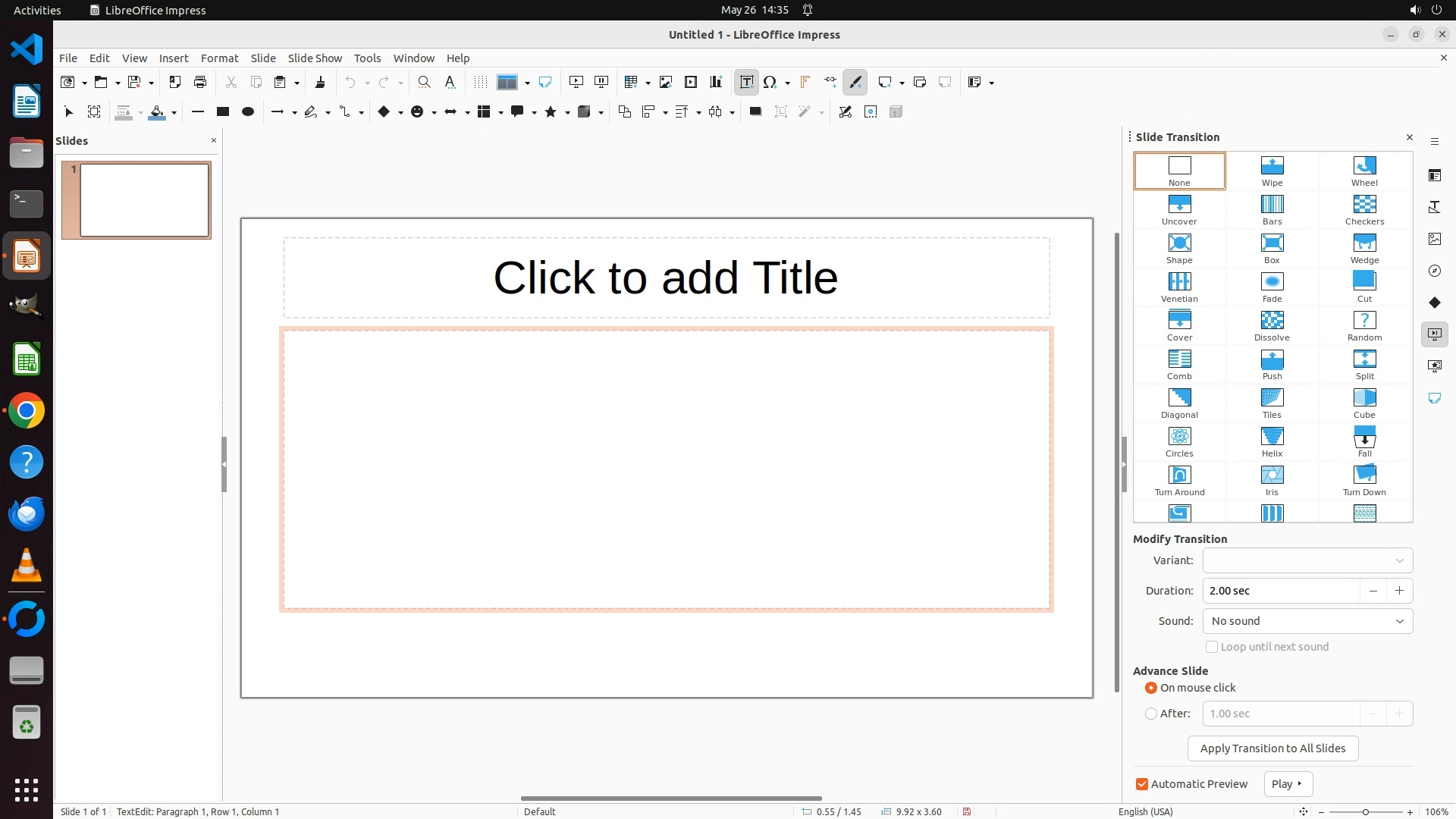The height and width of the screenshot is (819, 1456).
Task: Open the Sound dropdown
Action: 1307,621
